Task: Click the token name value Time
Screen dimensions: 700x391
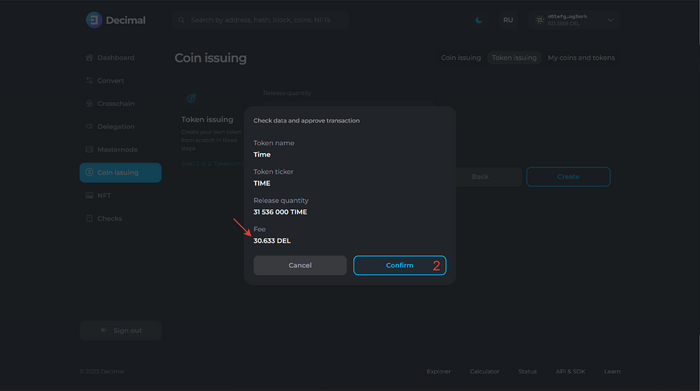Action: tap(262, 154)
